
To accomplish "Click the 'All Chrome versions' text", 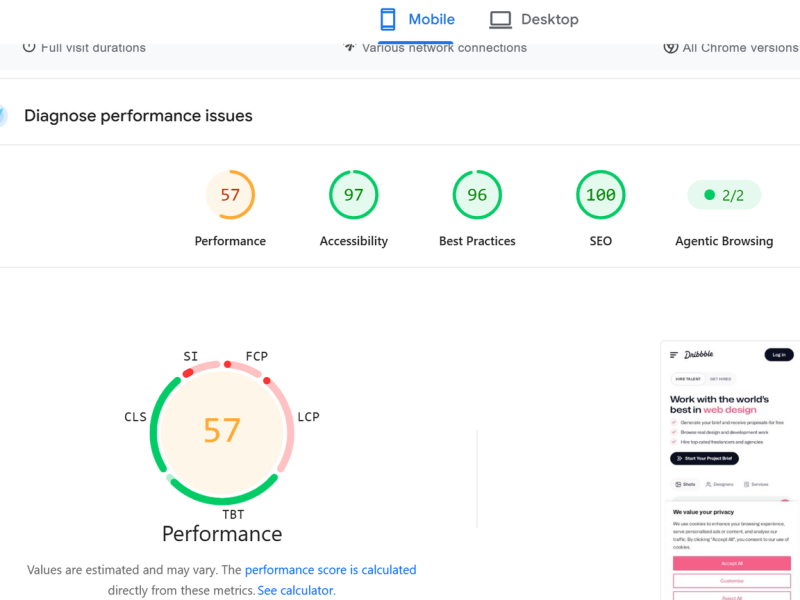I will pyautogui.click(x=740, y=48).
